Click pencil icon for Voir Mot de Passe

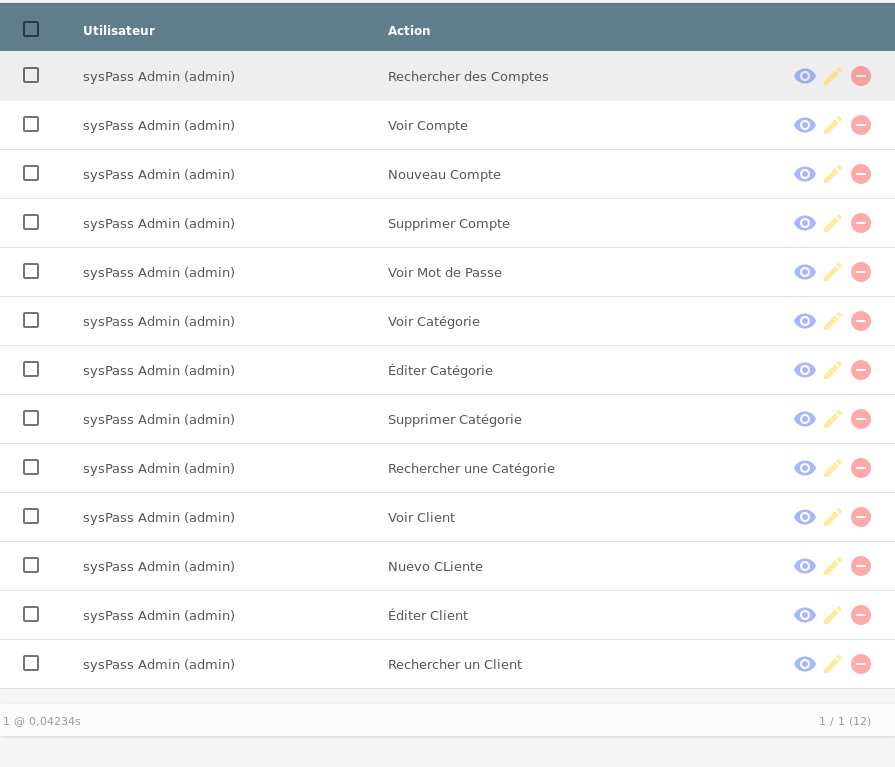833,272
